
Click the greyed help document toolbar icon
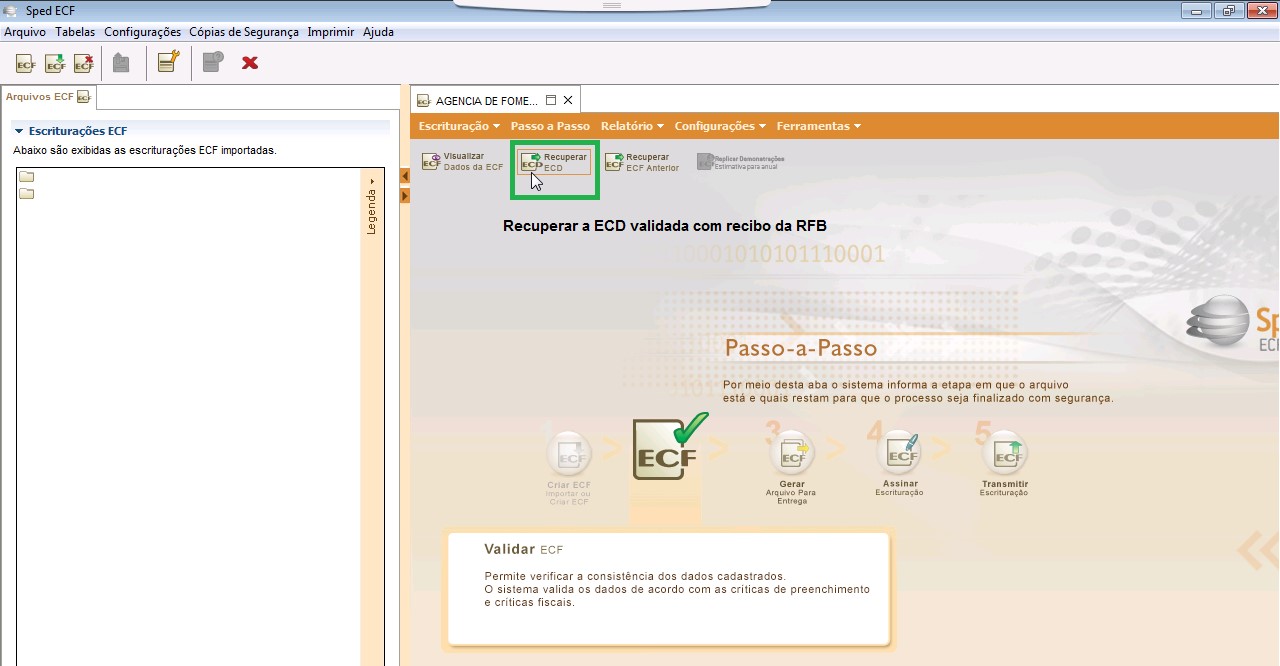click(213, 62)
